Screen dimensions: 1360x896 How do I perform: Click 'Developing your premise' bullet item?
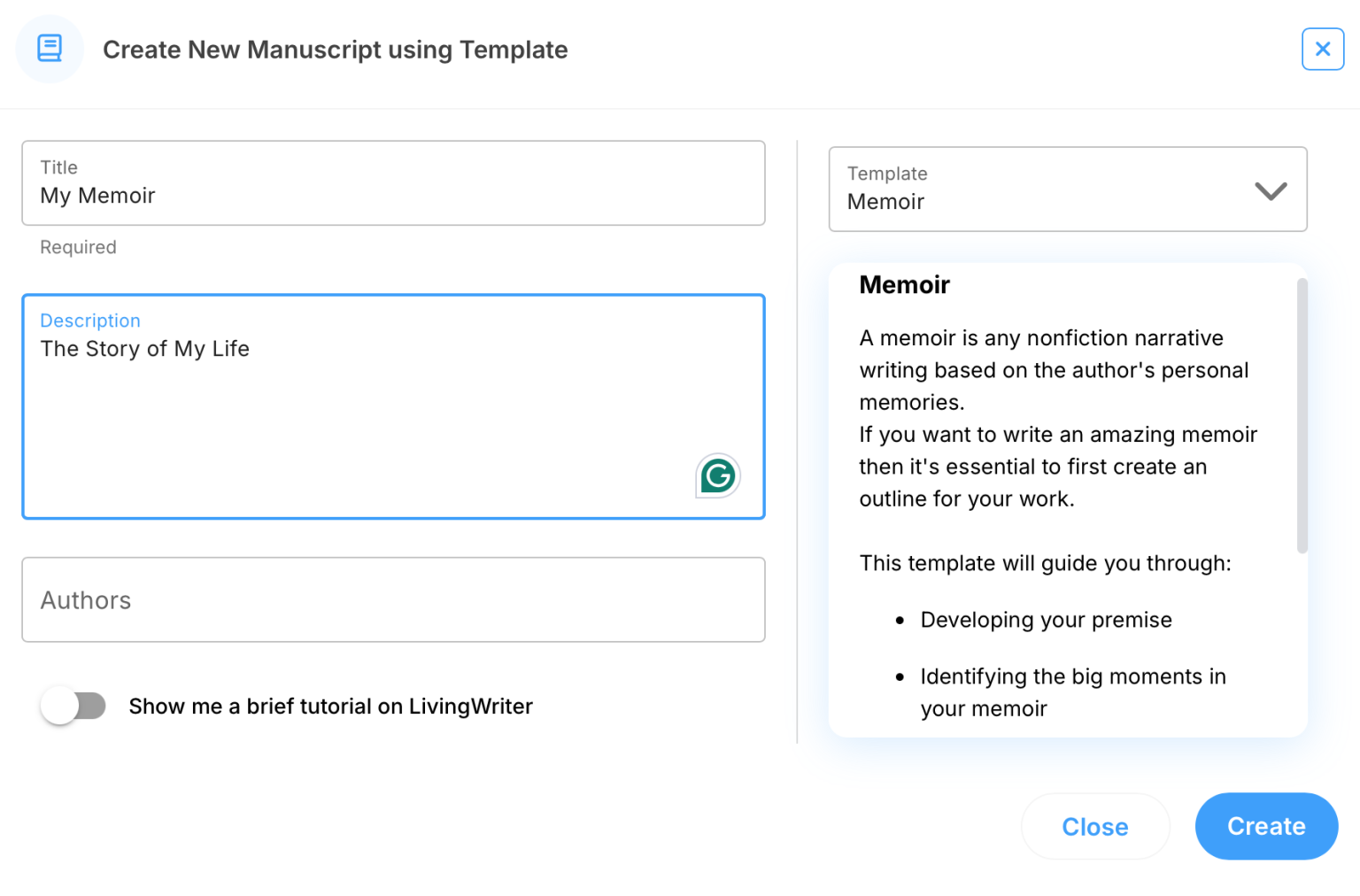click(x=1046, y=620)
